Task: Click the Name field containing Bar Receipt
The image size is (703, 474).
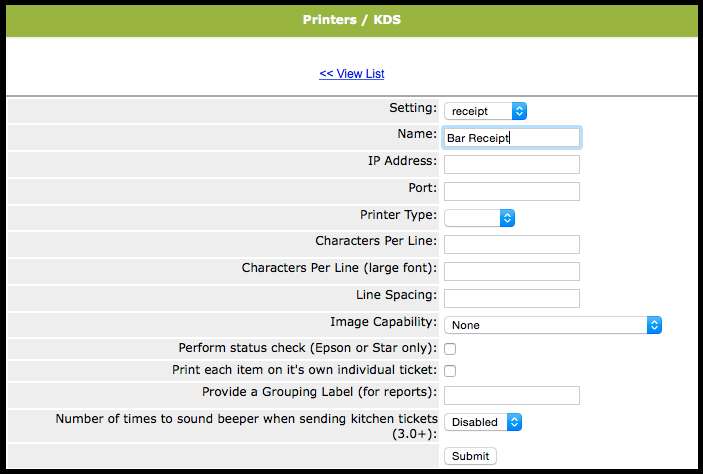Action: [512, 138]
